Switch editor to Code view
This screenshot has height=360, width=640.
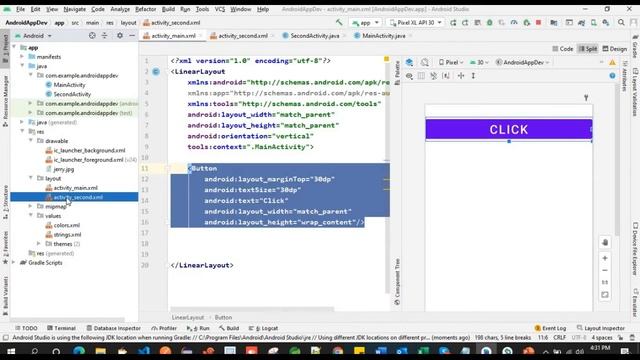click(563, 49)
